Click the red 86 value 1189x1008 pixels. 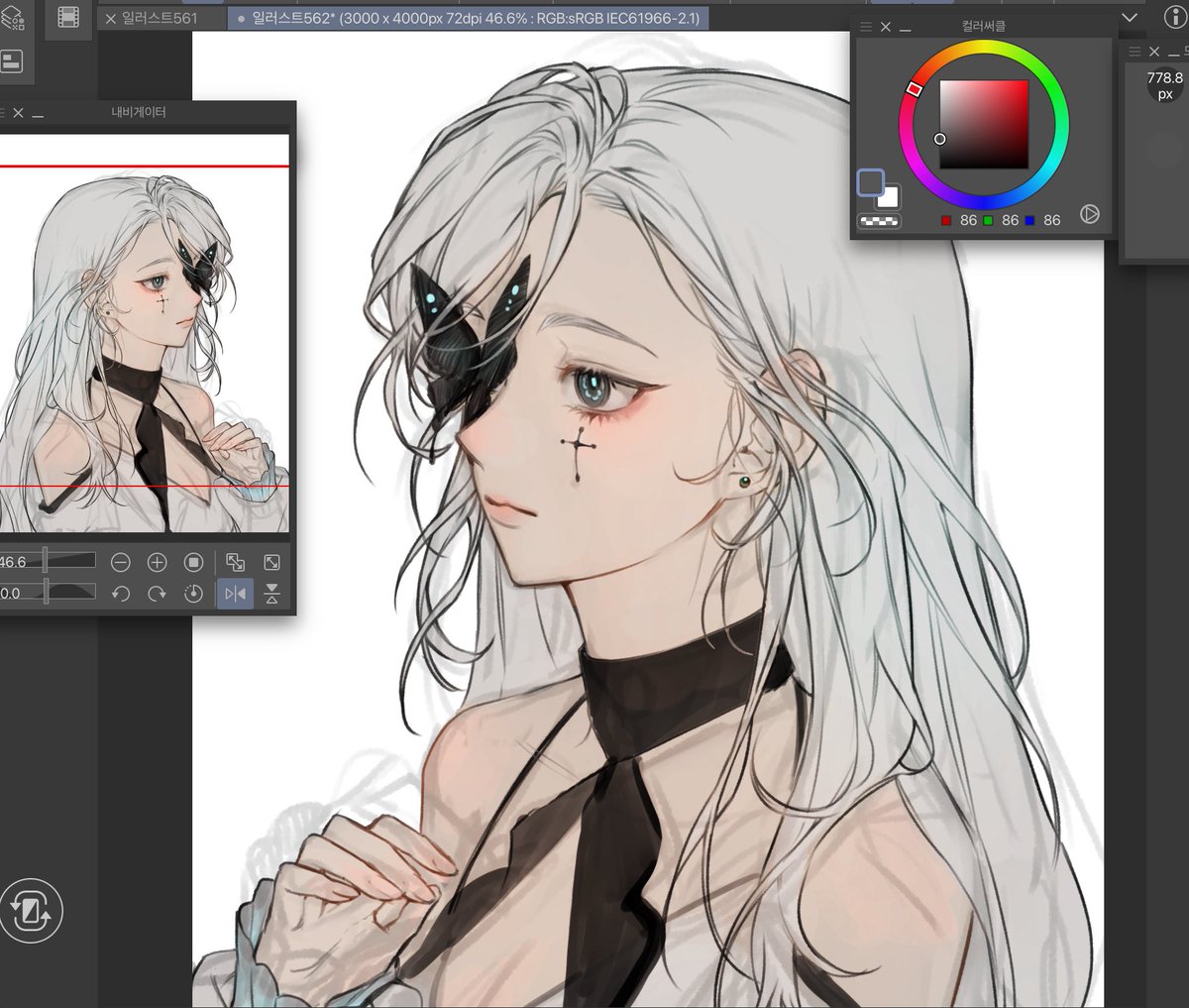(968, 220)
